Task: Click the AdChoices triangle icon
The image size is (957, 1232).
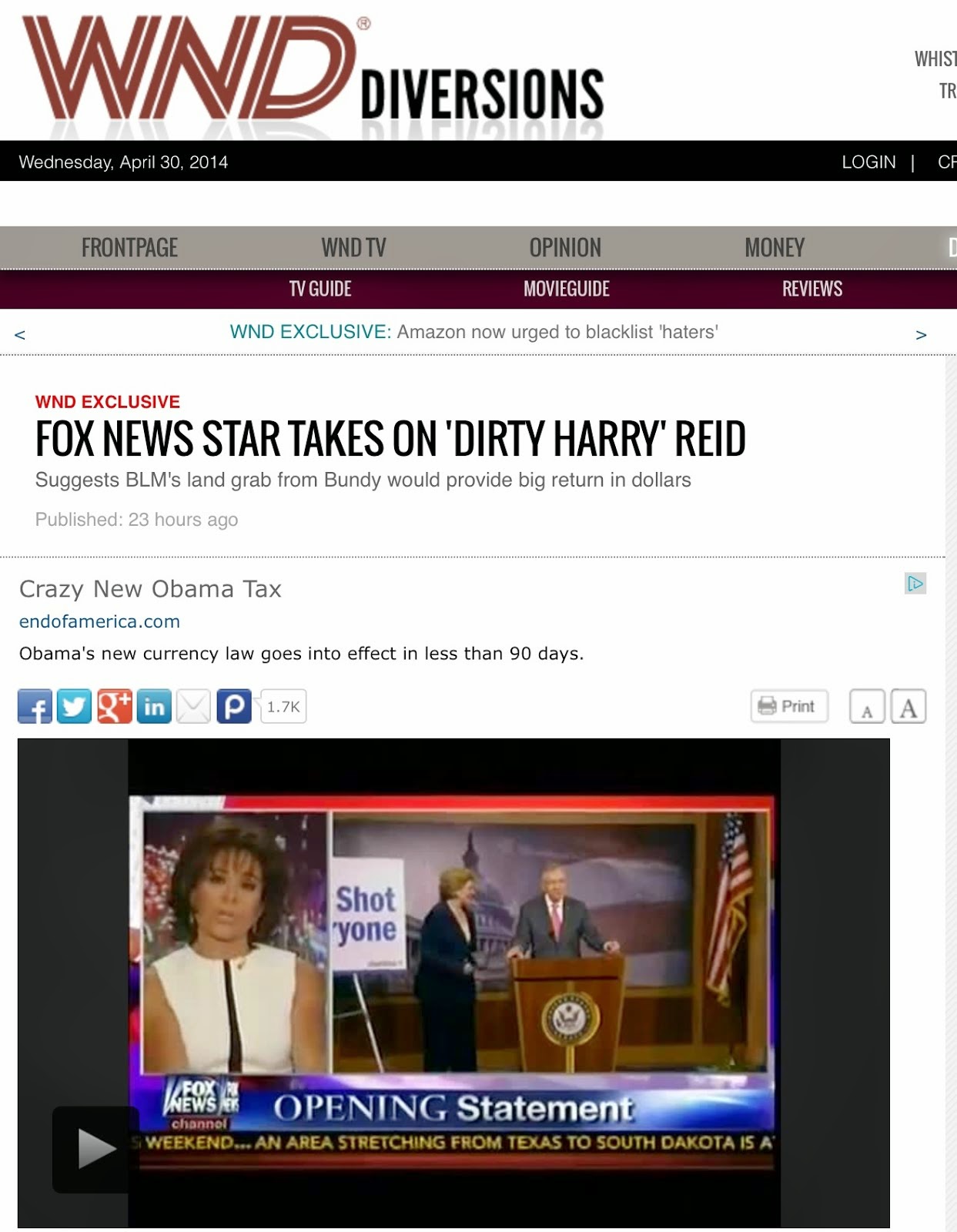Action: tap(915, 584)
